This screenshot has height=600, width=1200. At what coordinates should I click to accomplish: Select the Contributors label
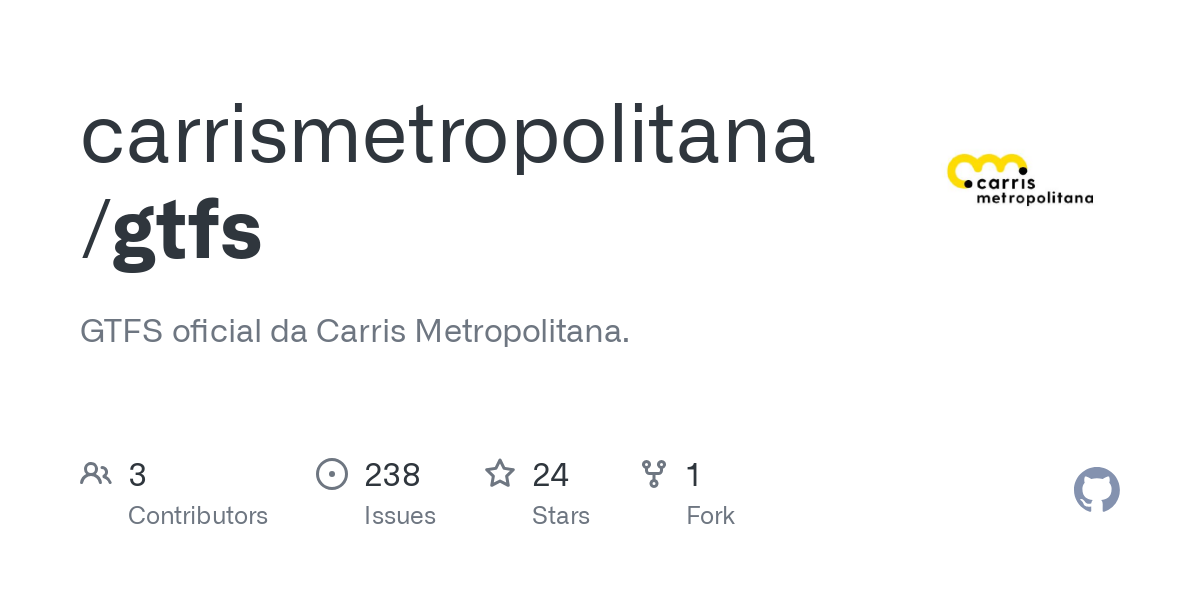pos(198,516)
